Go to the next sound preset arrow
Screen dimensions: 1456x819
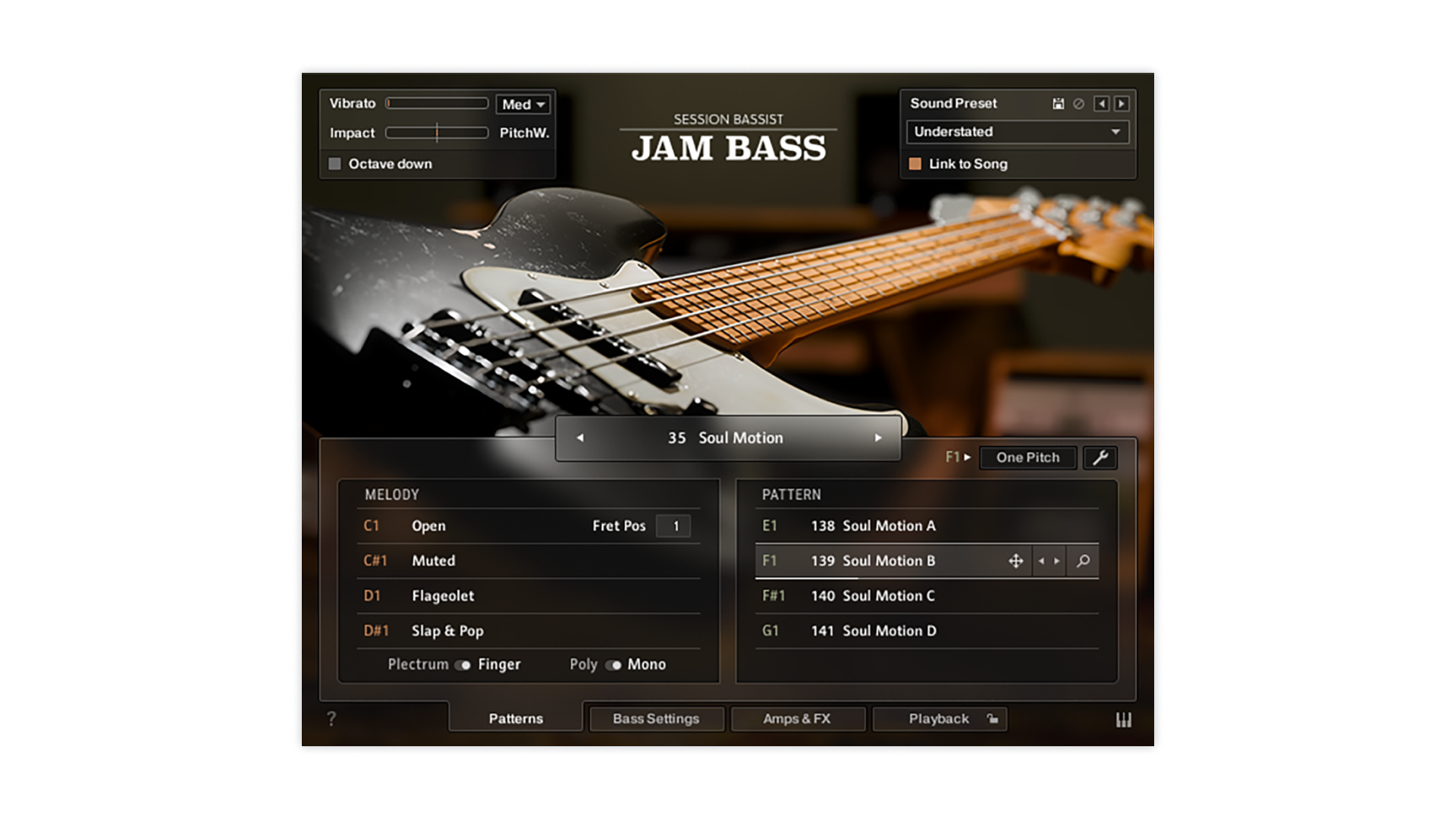tap(1122, 104)
